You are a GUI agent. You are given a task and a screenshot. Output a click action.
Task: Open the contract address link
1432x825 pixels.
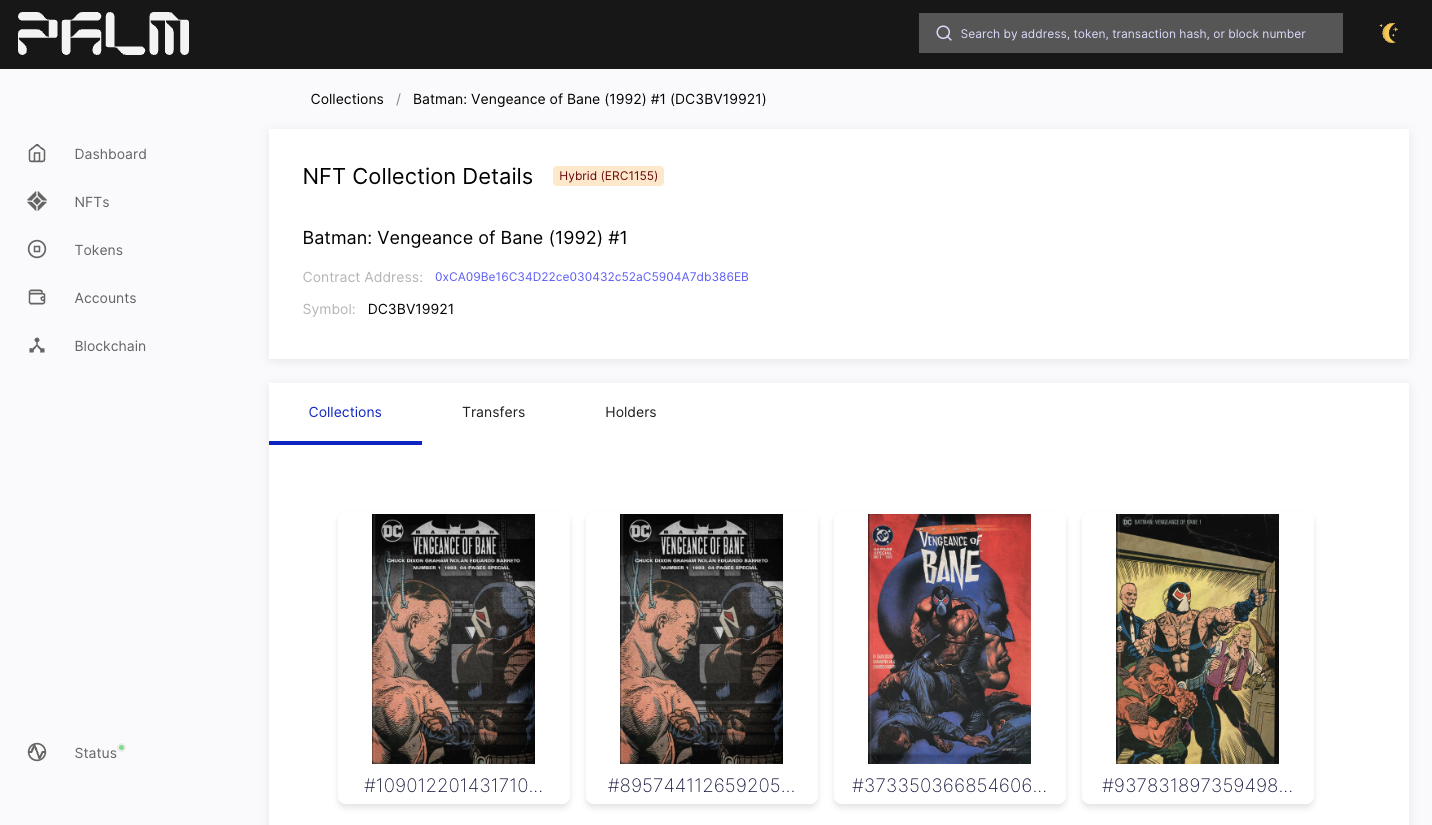click(x=592, y=277)
